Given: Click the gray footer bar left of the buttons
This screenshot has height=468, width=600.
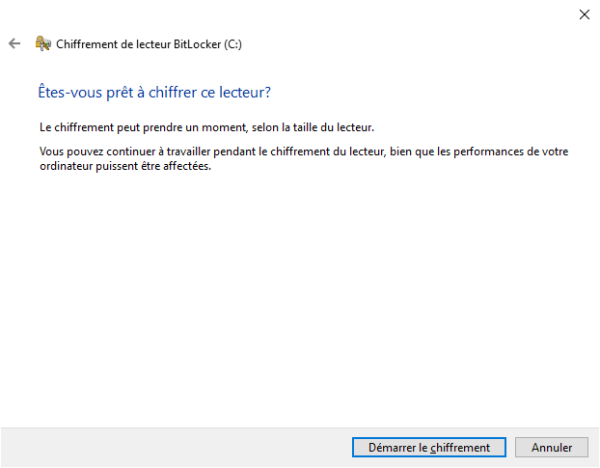Looking at the screenshot, I should 176,447.
